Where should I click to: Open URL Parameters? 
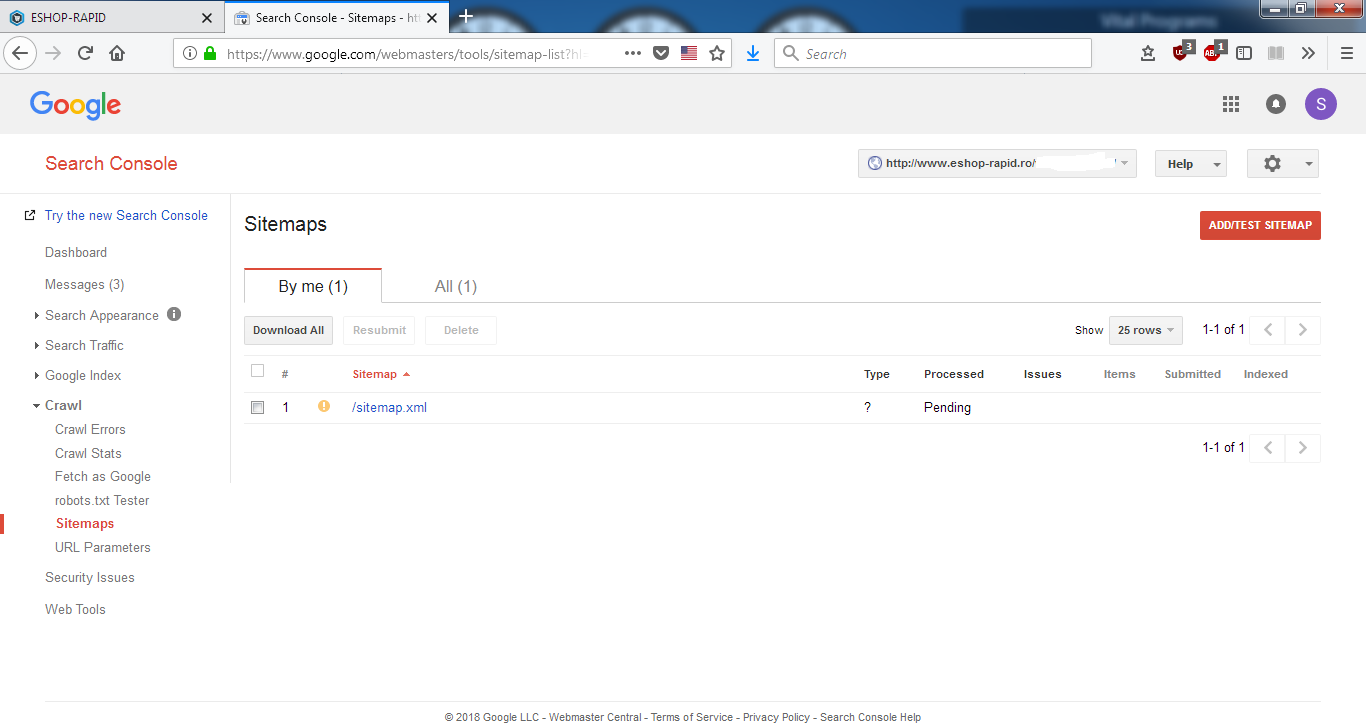pos(103,547)
